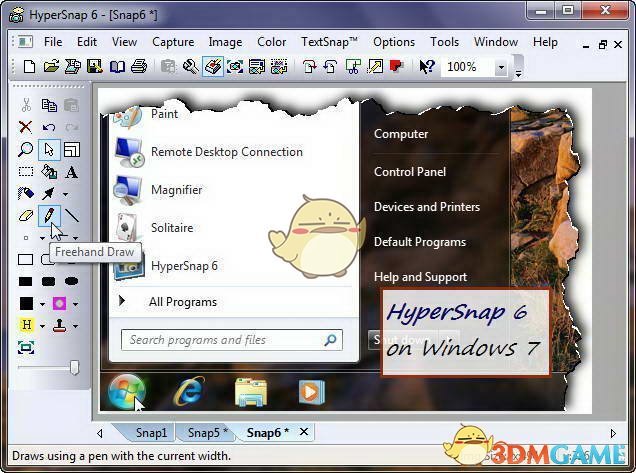Acquire an image with the scanner icon
Viewport: 636px width, 473px height.
[73, 66]
